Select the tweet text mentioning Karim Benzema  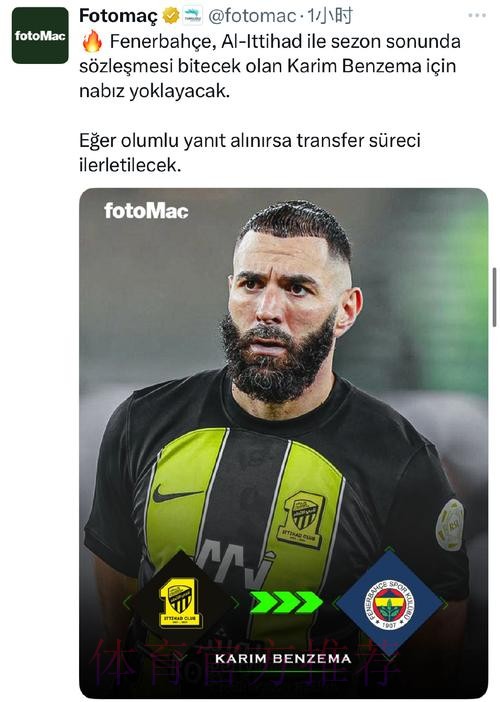[270, 66]
